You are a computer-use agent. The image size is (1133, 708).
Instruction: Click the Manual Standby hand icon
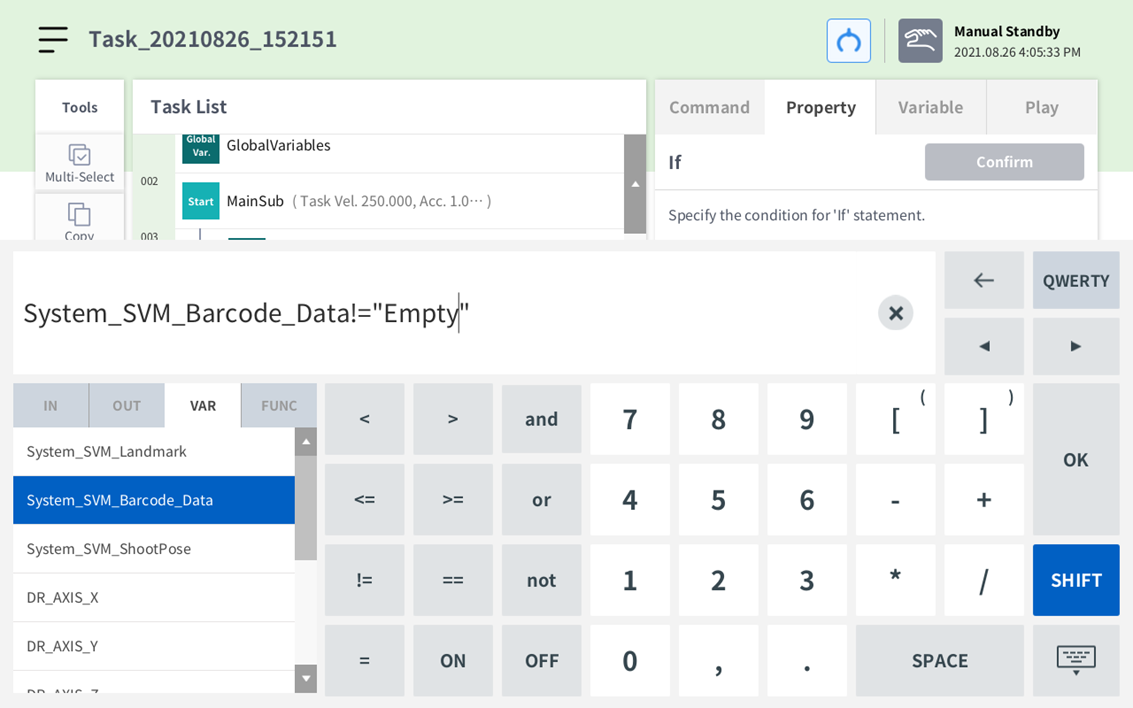[x=920, y=41]
